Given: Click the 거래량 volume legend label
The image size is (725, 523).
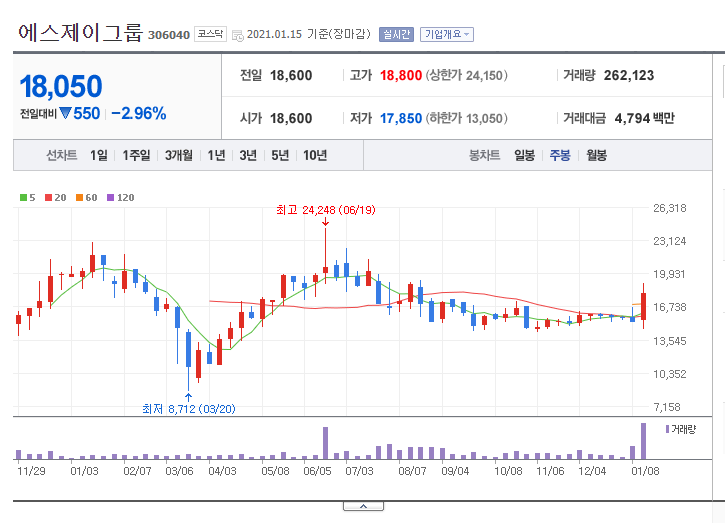Looking at the screenshot, I should point(681,430).
